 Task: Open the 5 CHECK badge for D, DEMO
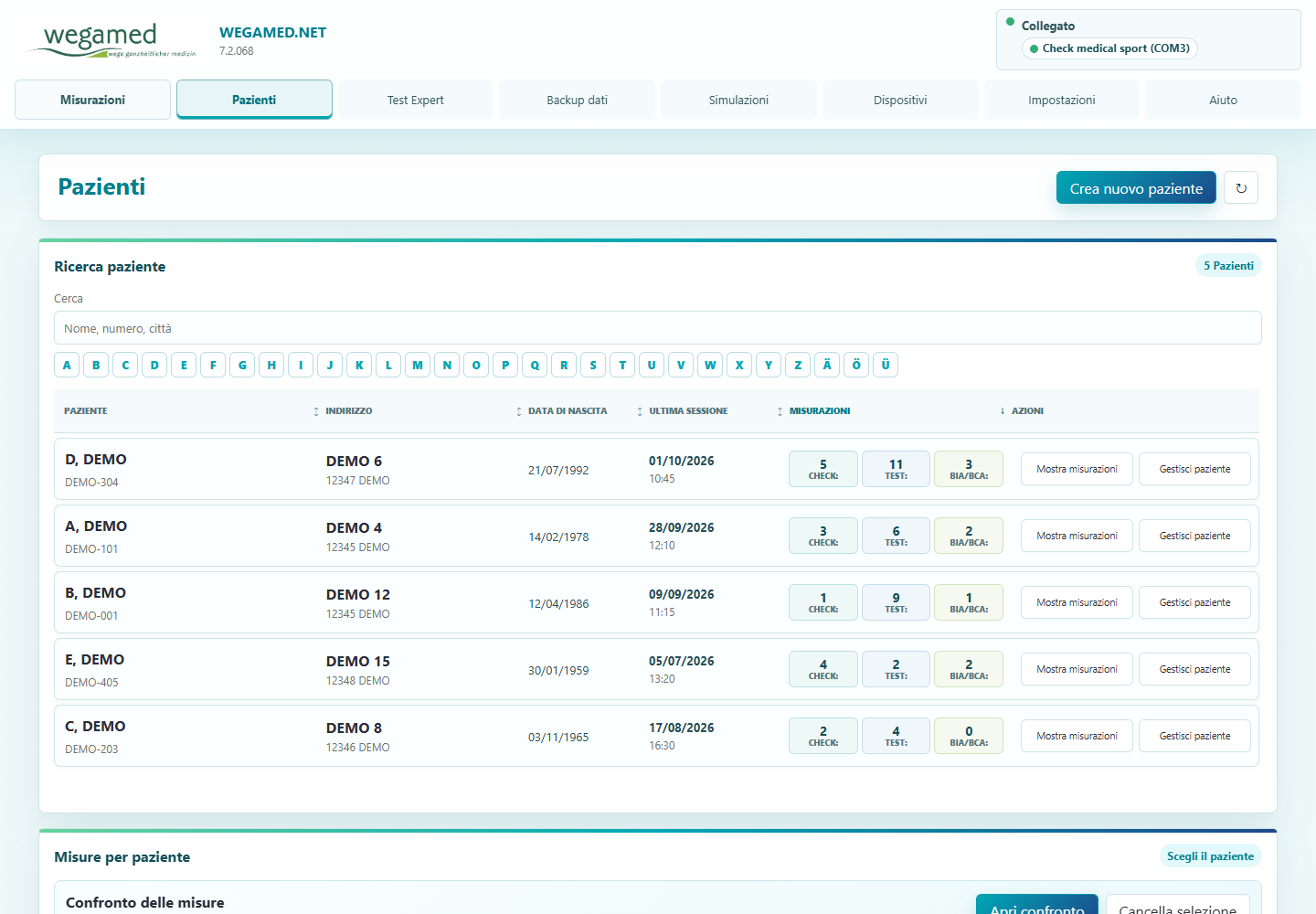[823, 469]
